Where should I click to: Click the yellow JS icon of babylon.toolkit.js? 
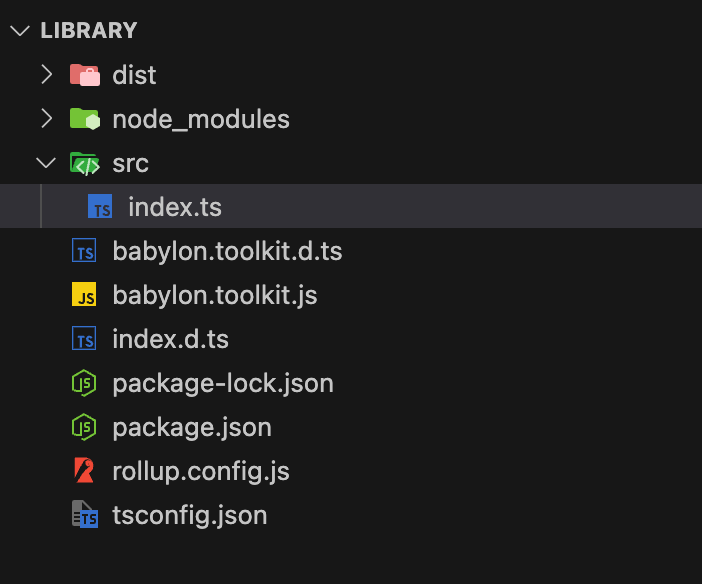click(84, 295)
